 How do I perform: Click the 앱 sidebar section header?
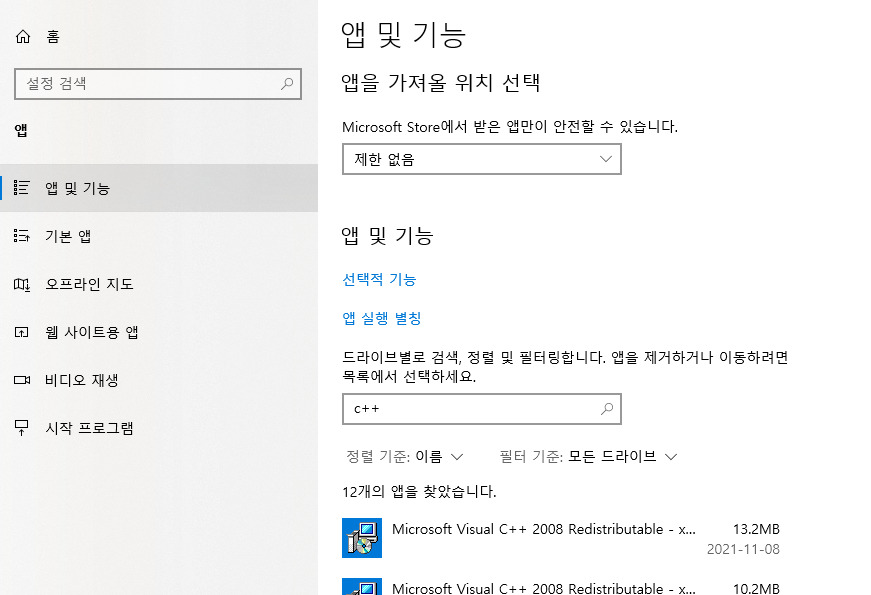tap(21, 131)
